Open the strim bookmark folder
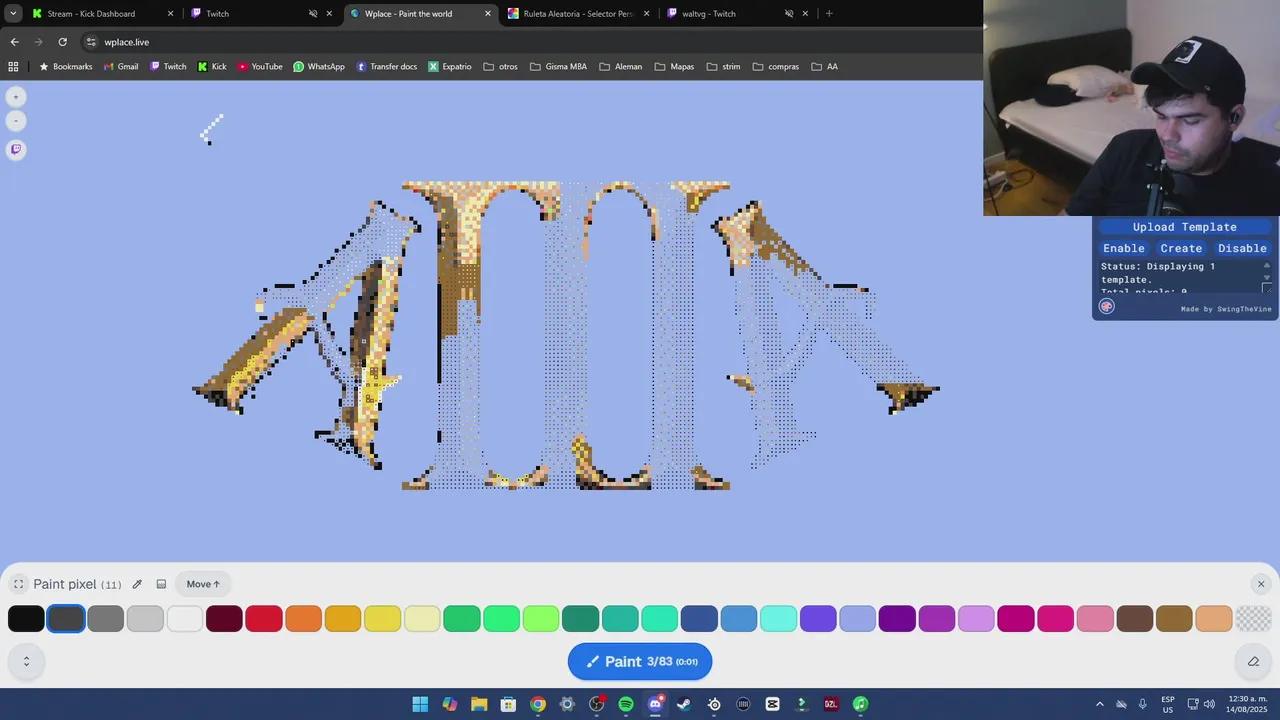This screenshot has height=720, width=1280. pos(723,67)
